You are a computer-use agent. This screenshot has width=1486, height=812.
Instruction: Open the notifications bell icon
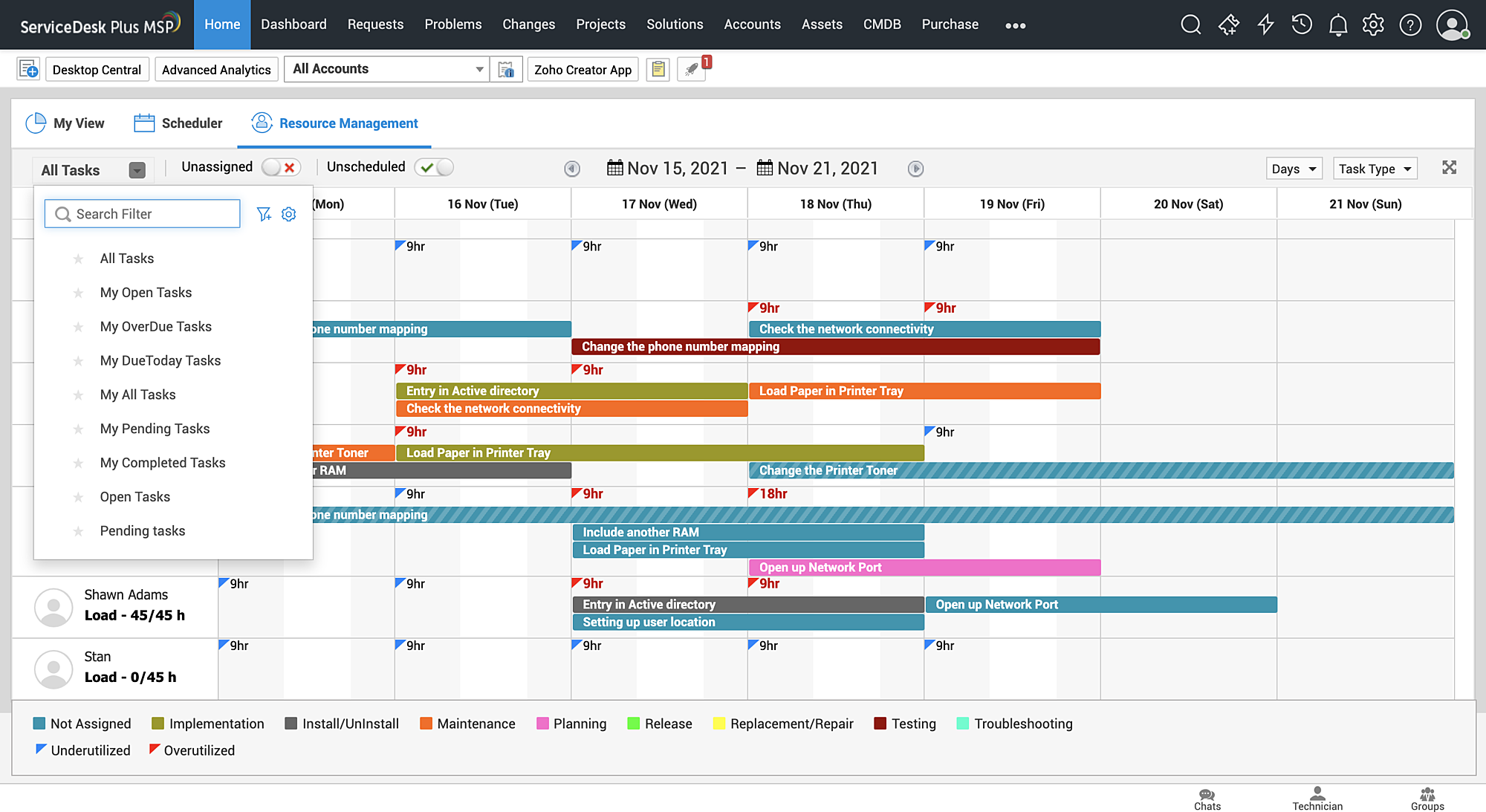(x=1337, y=25)
